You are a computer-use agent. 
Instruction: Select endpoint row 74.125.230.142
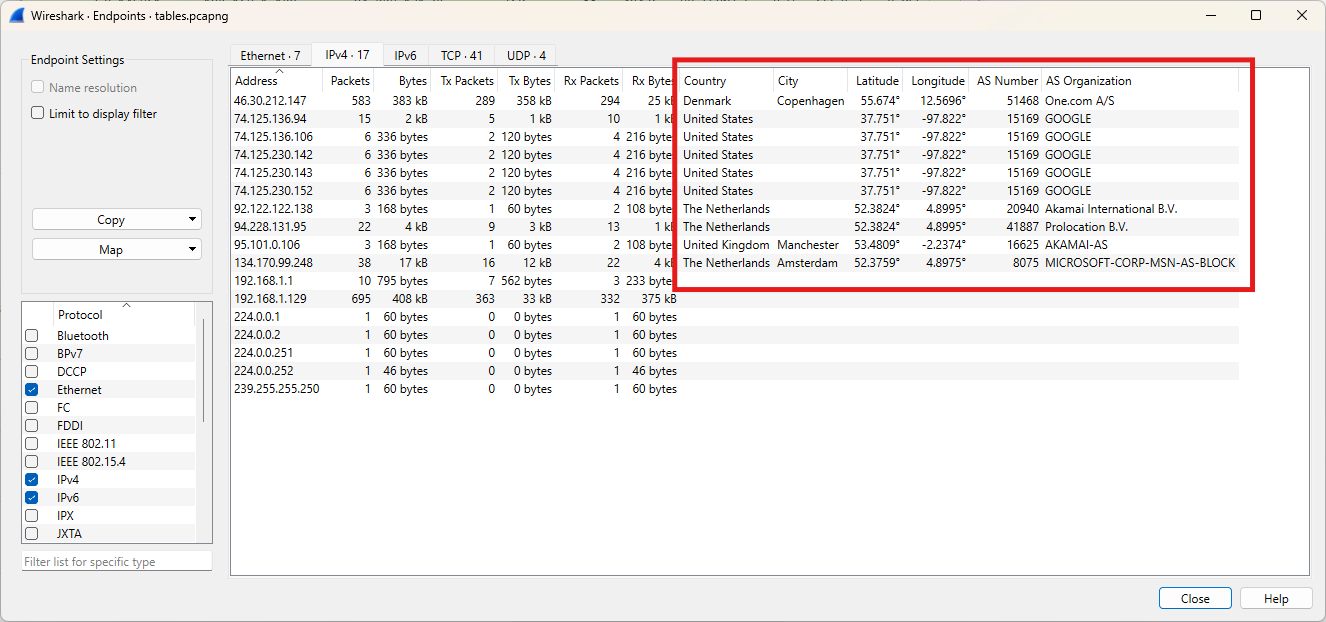click(x=735, y=155)
